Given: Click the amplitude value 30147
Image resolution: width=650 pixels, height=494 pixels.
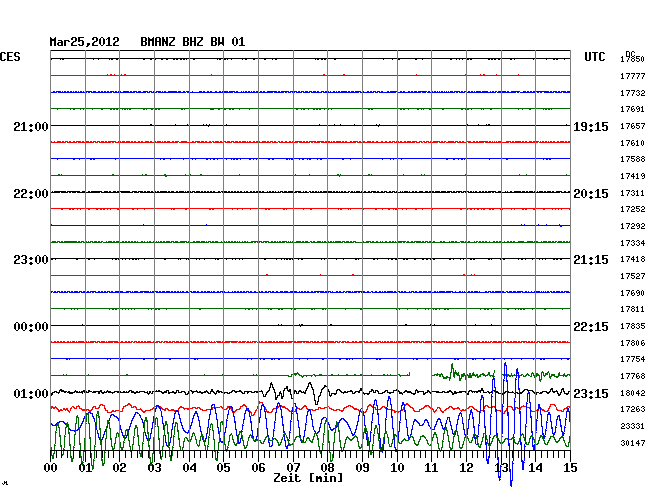Looking at the screenshot, I should pyautogui.click(x=633, y=443).
